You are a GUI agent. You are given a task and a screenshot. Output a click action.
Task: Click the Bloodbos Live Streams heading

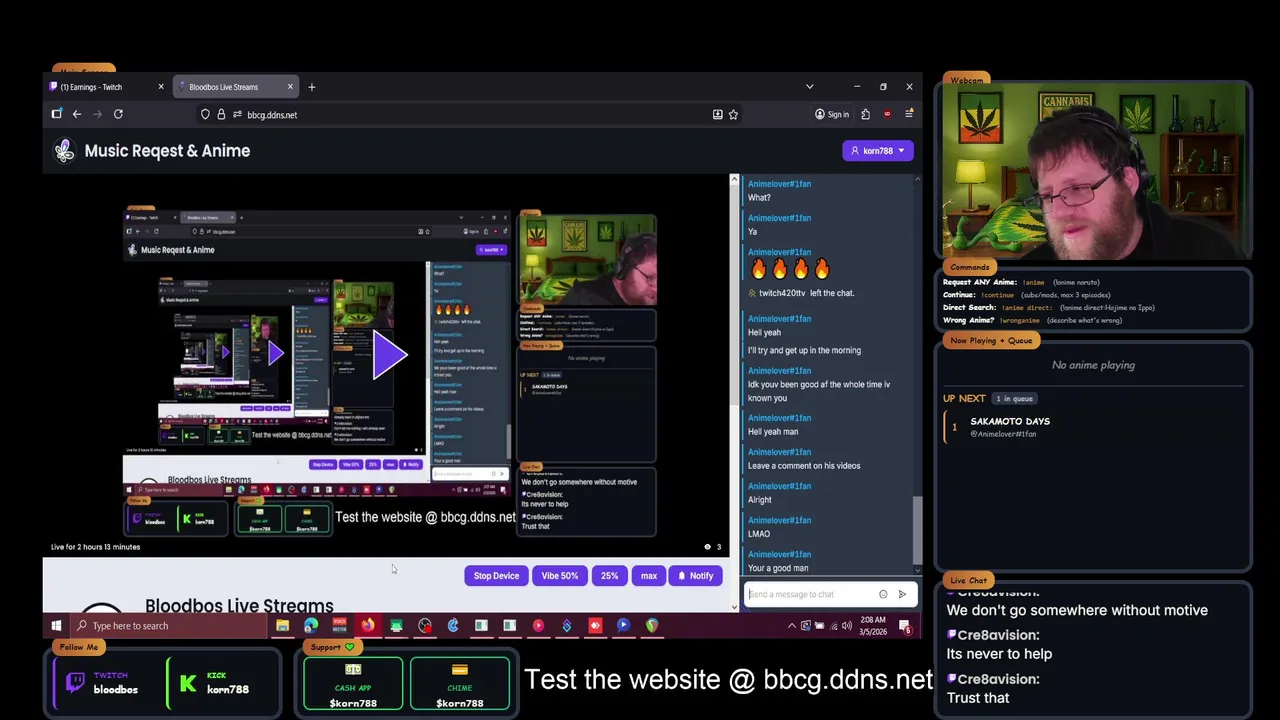click(x=239, y=606)
